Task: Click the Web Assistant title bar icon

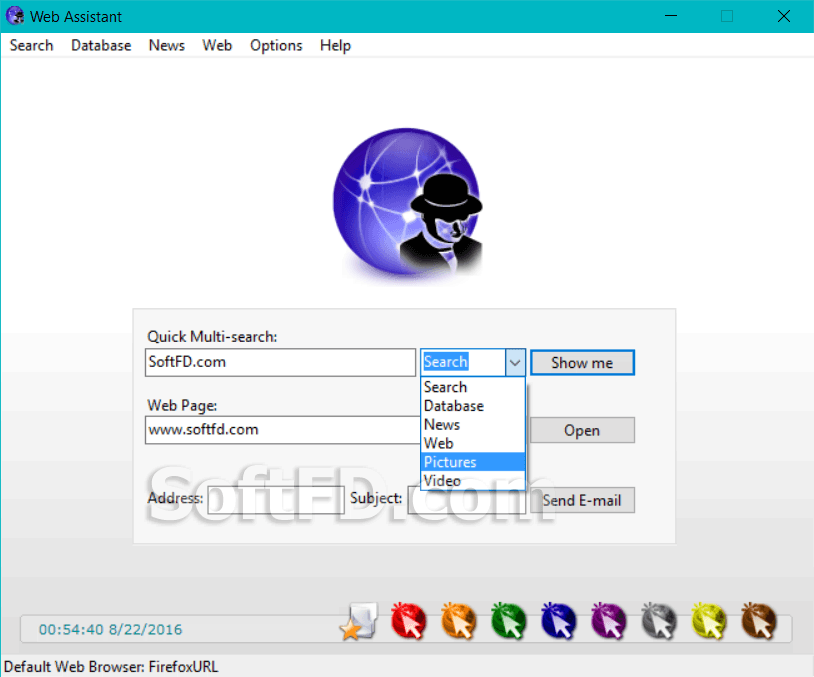Action: coord(15,16)
